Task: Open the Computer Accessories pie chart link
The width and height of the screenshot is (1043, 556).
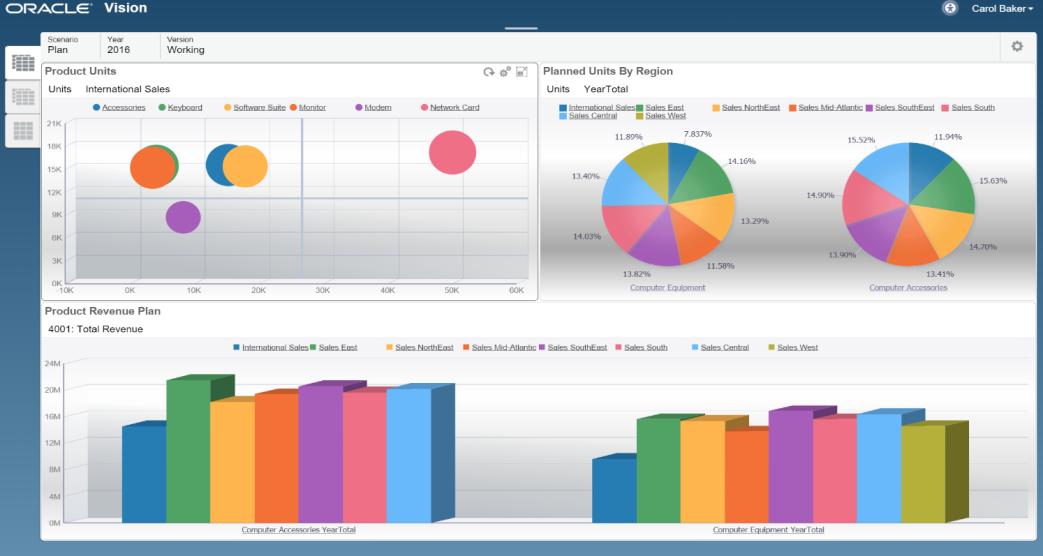Action: pyautogui.click(x=908, y=287)
